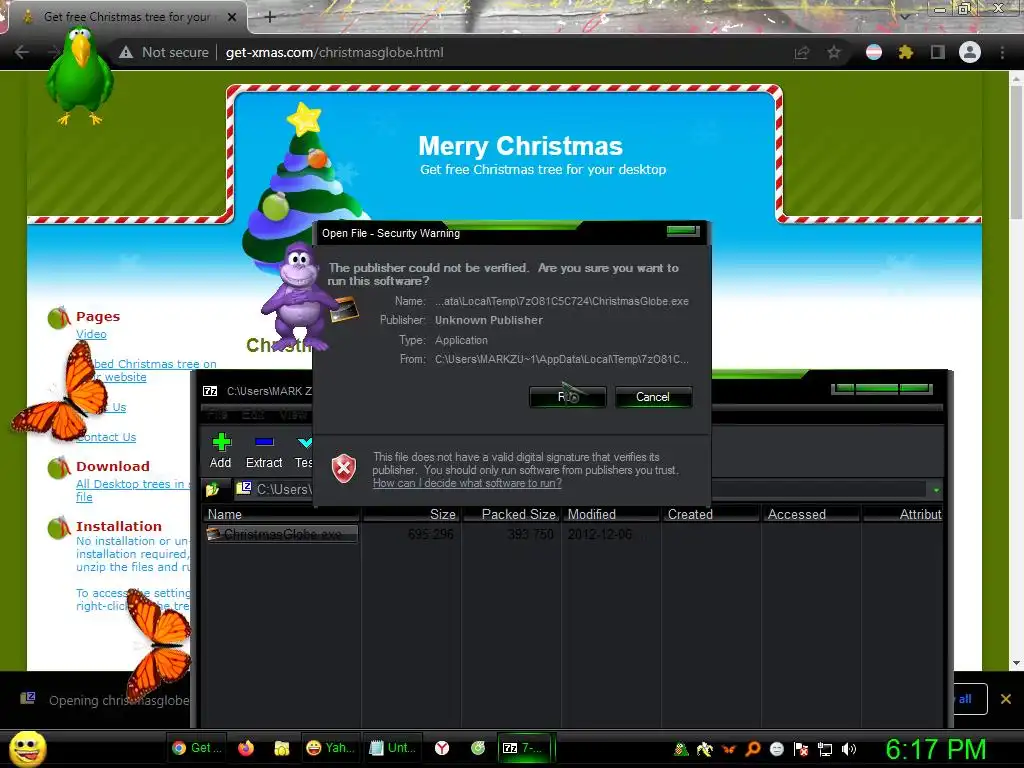Click the magnifier tray icon
This screenshot has height=768, width=1024.
click(752, 749)
